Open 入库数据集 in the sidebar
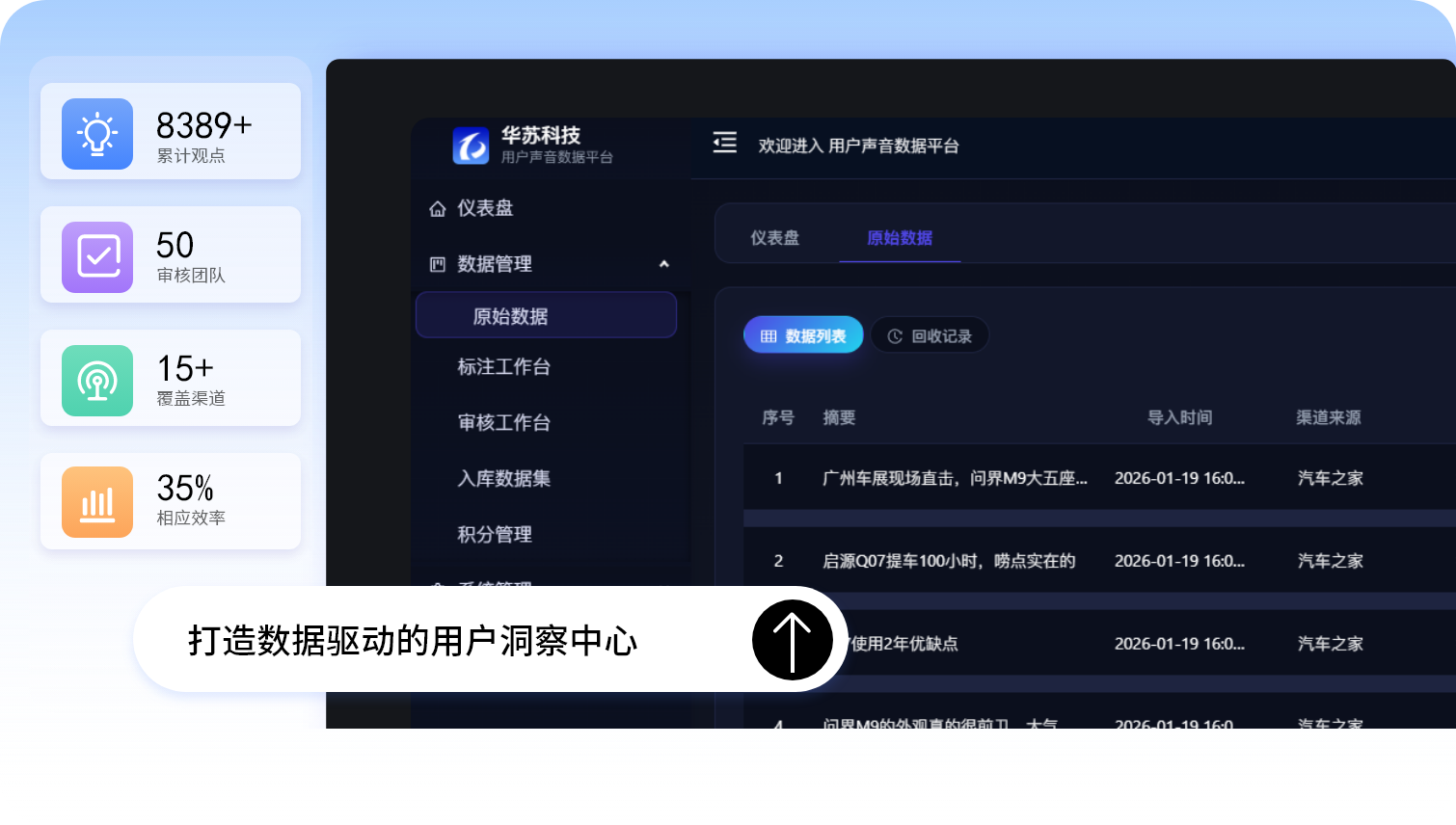This screenshot has width=1456, height=825. pyautogui.click(x=504, y=479)
